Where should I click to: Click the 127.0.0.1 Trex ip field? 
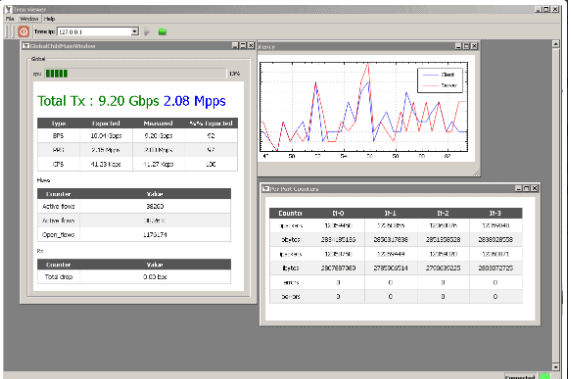(94, 32)
